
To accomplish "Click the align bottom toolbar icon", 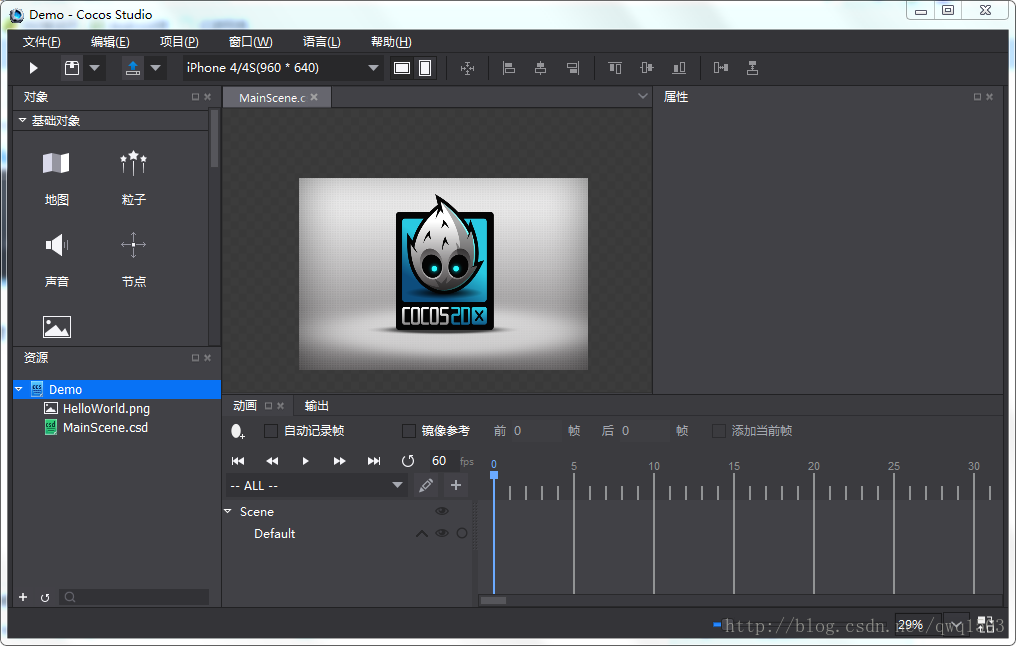I will point(678,68).
